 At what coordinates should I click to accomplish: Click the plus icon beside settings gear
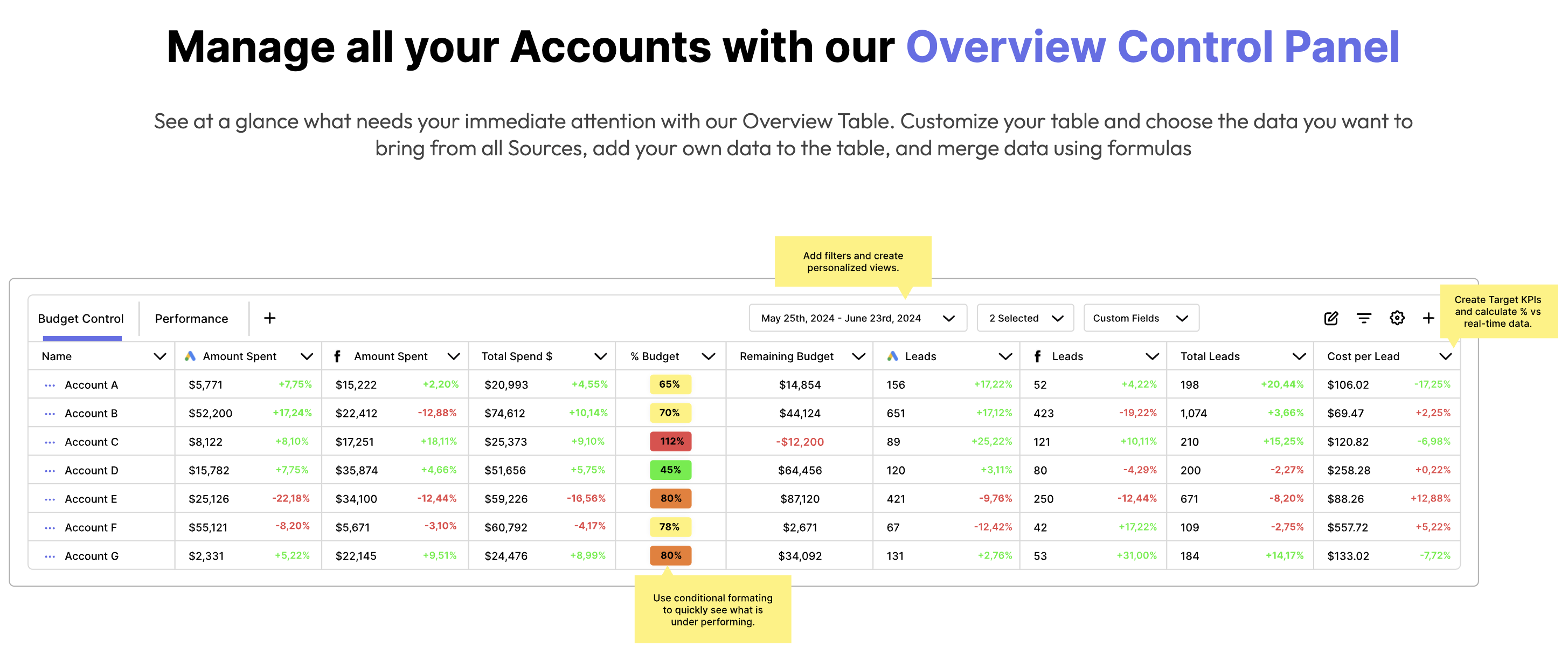click(x=1428, y=318)
